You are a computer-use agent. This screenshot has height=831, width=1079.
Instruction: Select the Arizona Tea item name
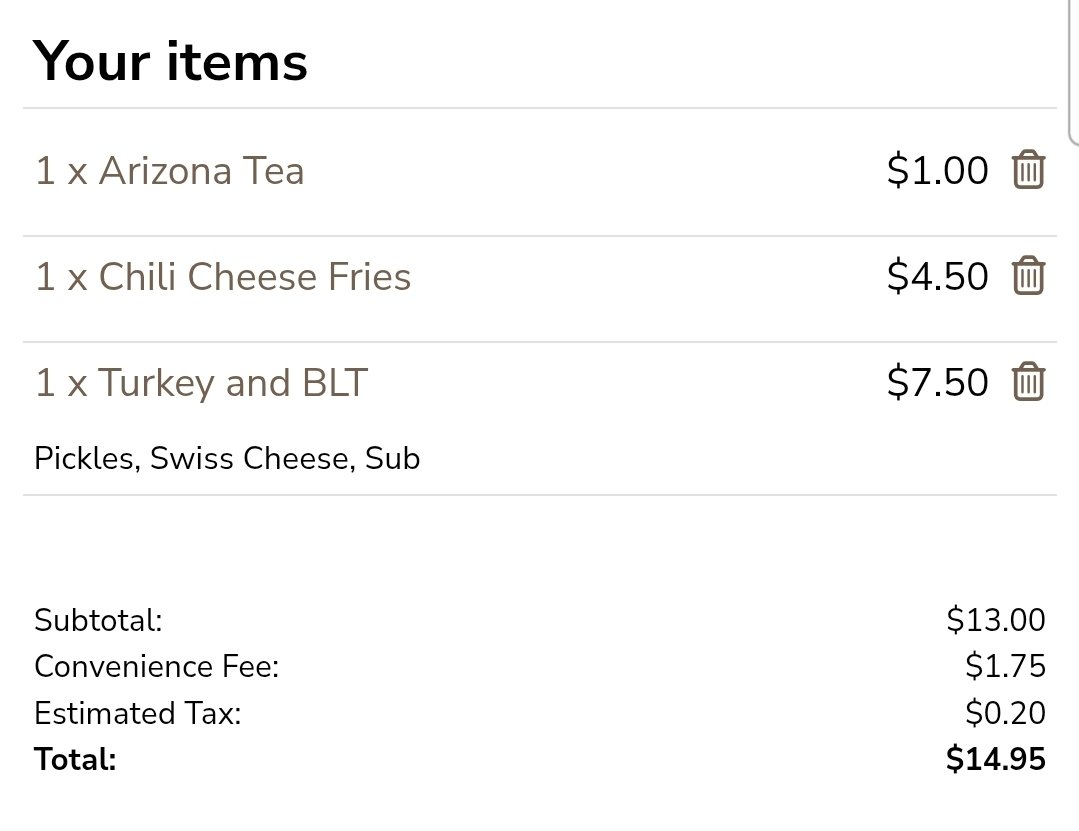[169, 171]
